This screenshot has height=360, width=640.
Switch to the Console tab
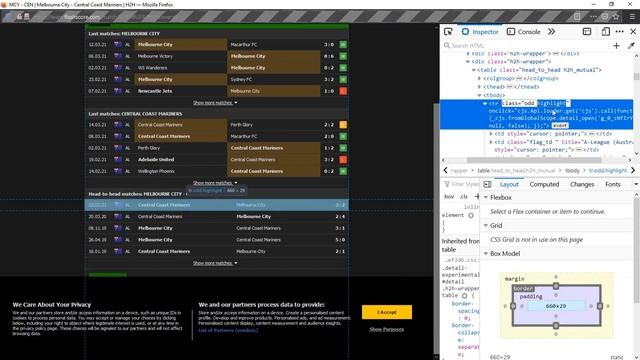[x=524, y=32]
